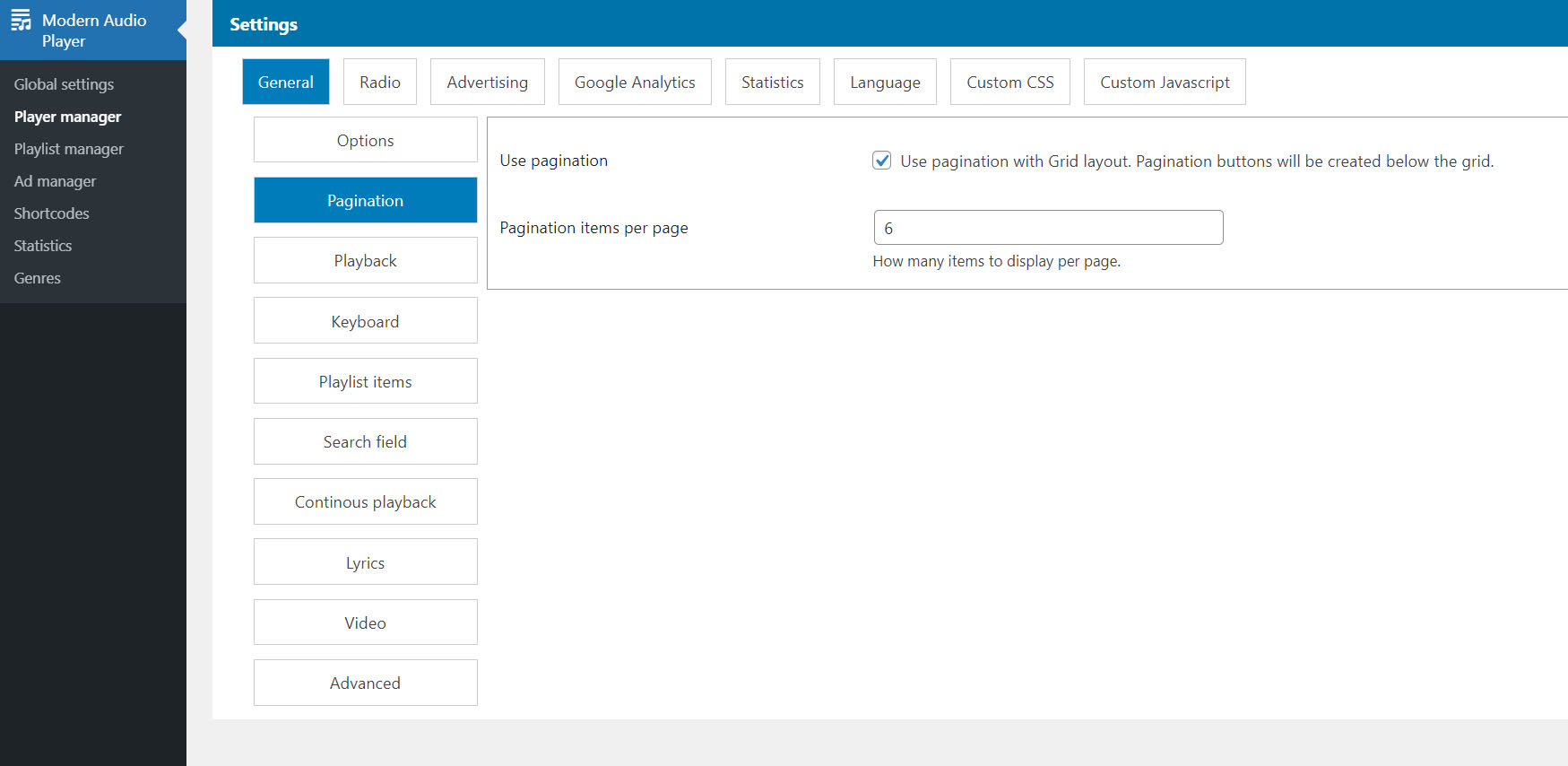
Task: Uncheck the Use pagination checkbox
Action: 882,161
